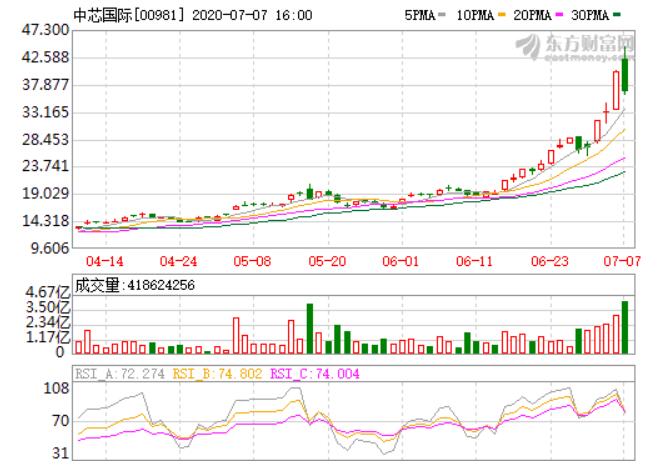Click the 2020-07-07 16:00 timestamp
The width and height of the screenshot is (660, 470).
252,16
